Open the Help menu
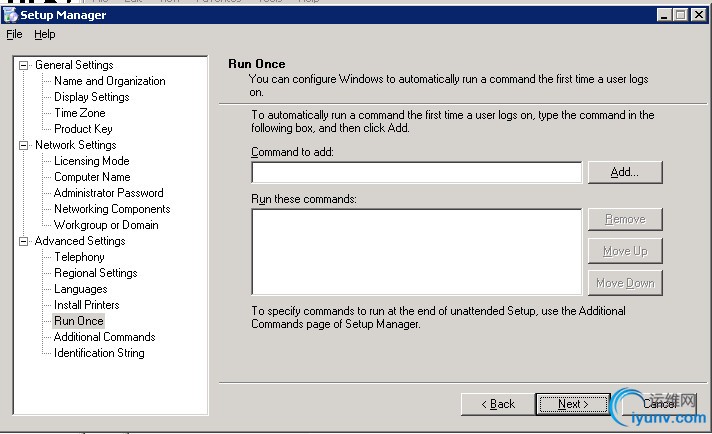Screen dimensions: 712x434 [x=44, y=34]
